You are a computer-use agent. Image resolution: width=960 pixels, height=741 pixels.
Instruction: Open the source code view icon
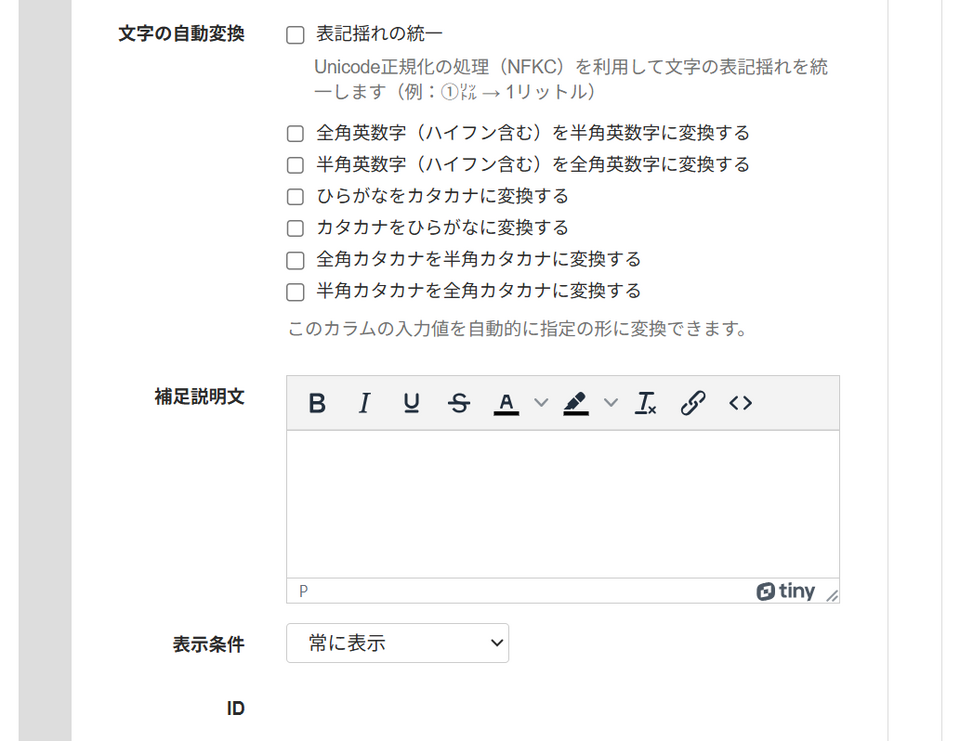tap(740, 403)
